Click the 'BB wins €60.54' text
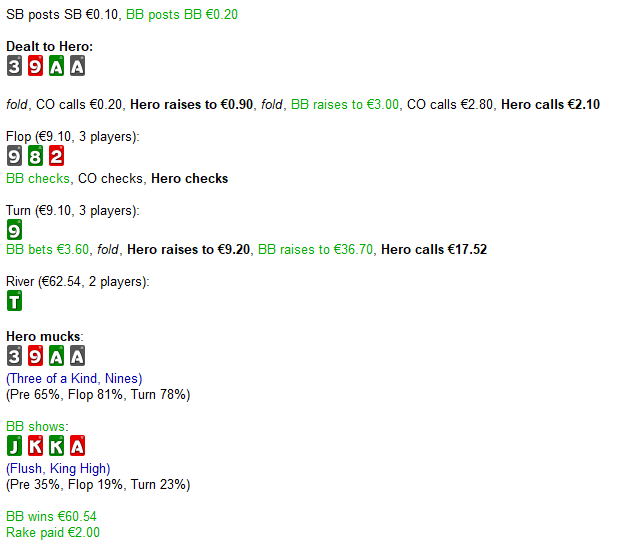The height and width of the screenshot is (555, 642). pyautogui.click(x=51, y=516)
